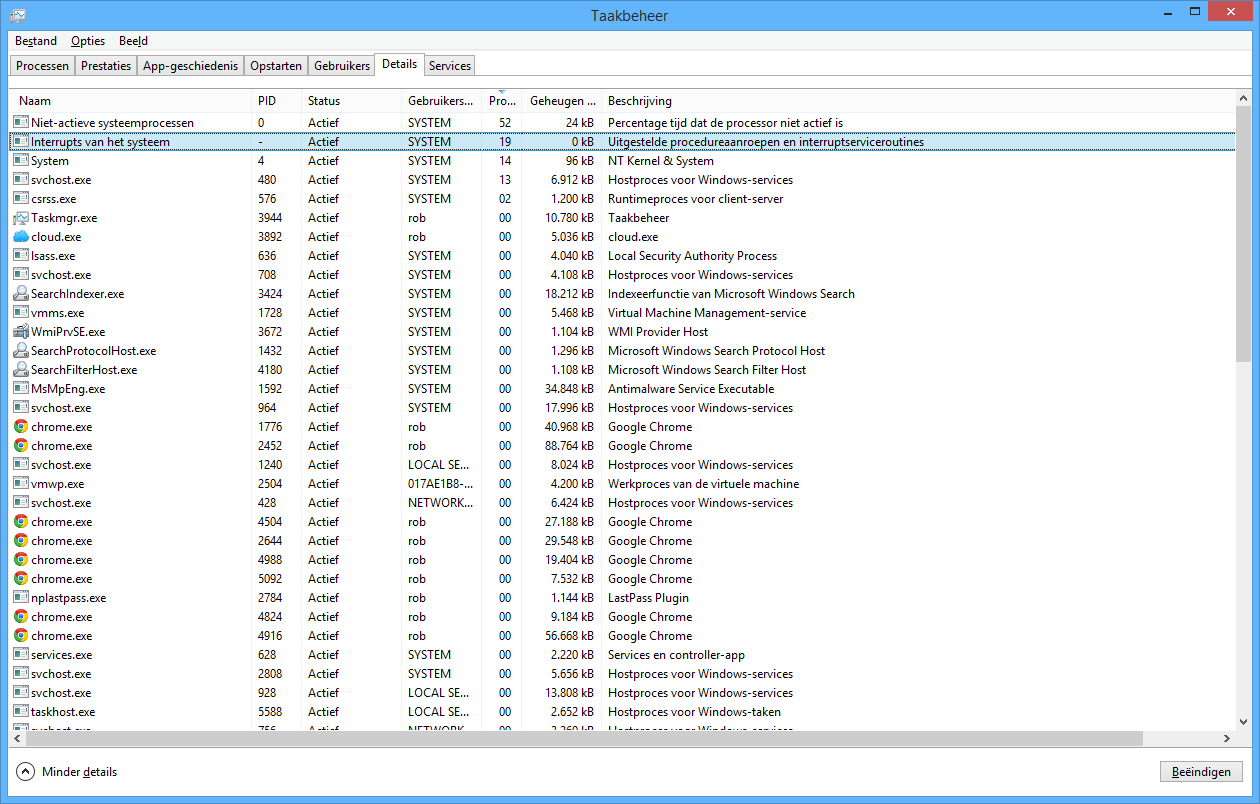Open the Opties menu

[x=88, y=41]
